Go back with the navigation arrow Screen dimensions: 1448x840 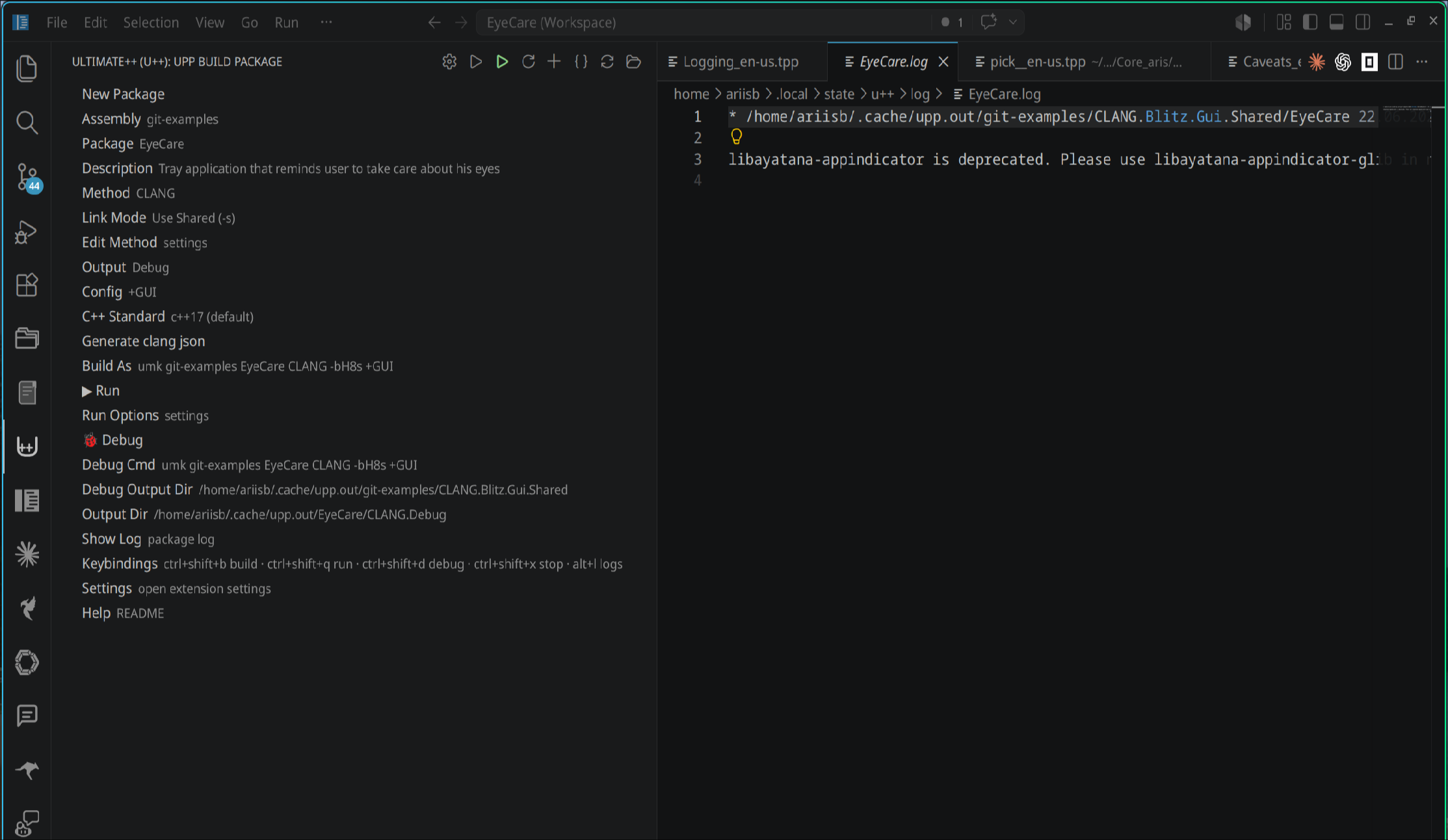pyautogui.click(x=434, y=23)
